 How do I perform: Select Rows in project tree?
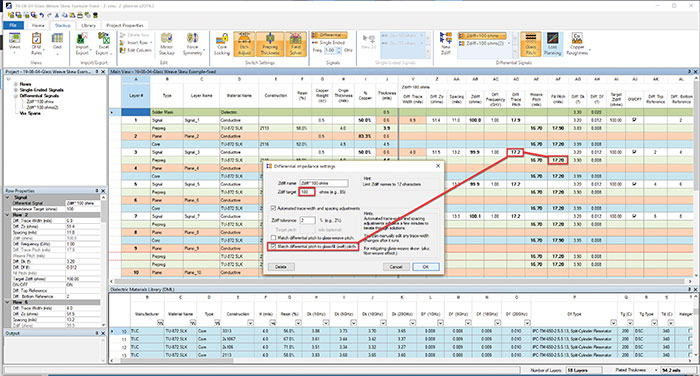[25, 84]
